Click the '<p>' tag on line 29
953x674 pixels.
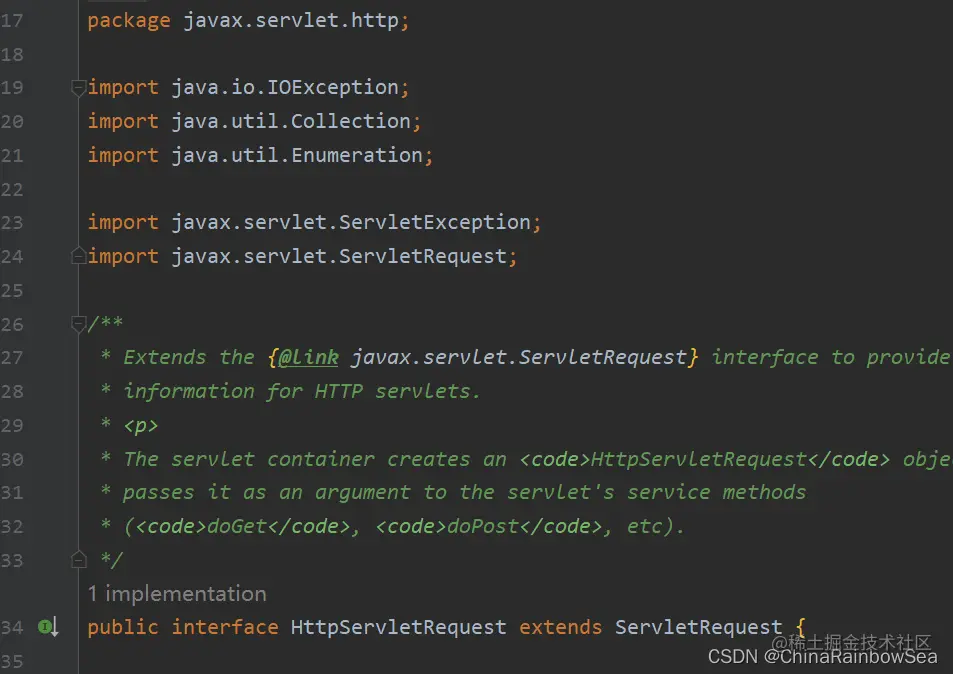tap(141, 425)
